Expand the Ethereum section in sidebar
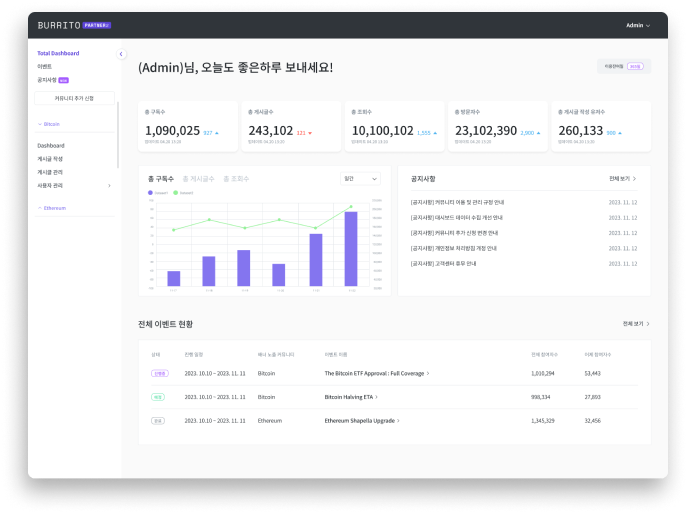This screenshot has width=688, height=515. (40, 208)
